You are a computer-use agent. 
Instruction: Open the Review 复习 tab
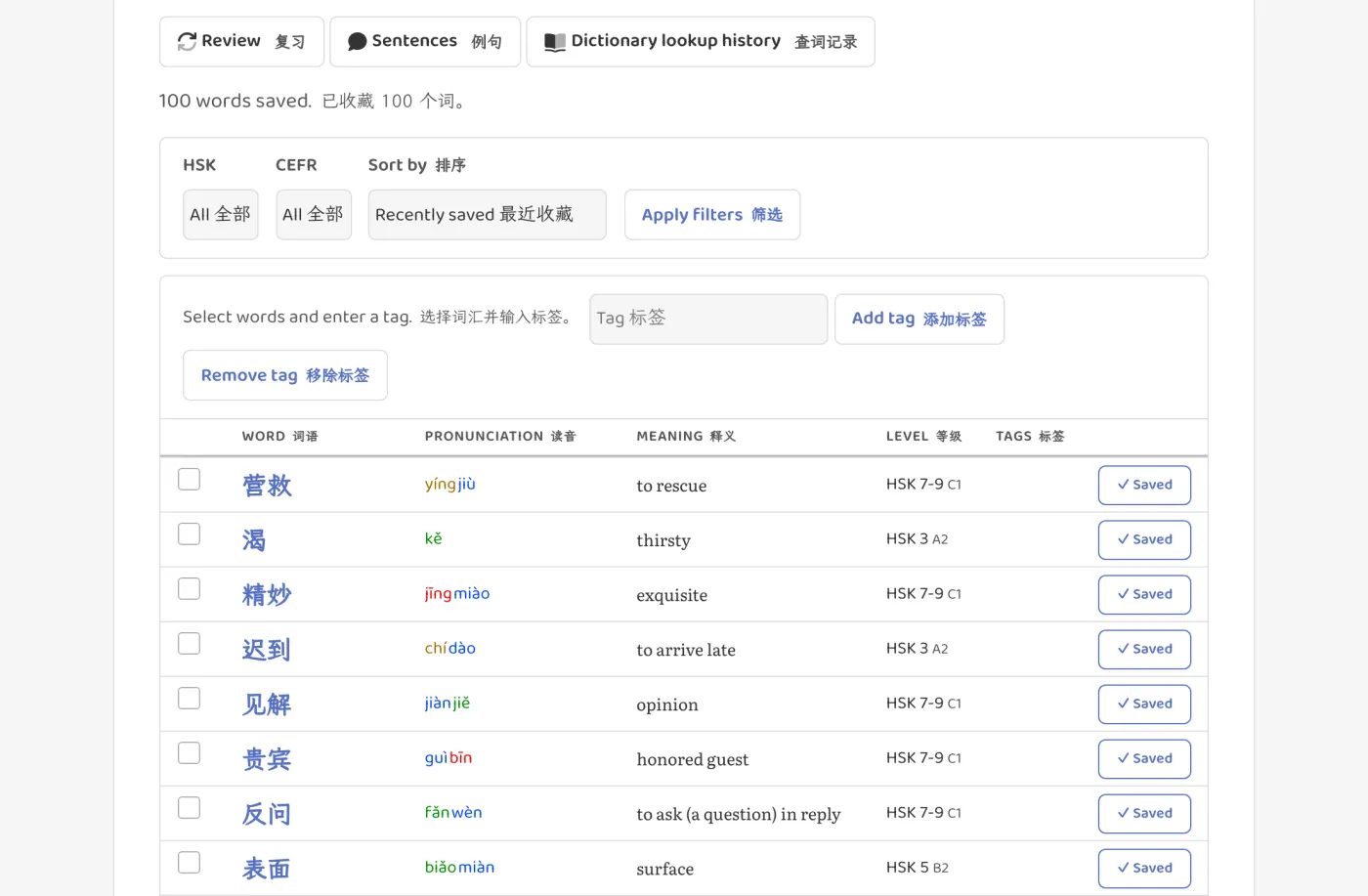click(241, 41)
